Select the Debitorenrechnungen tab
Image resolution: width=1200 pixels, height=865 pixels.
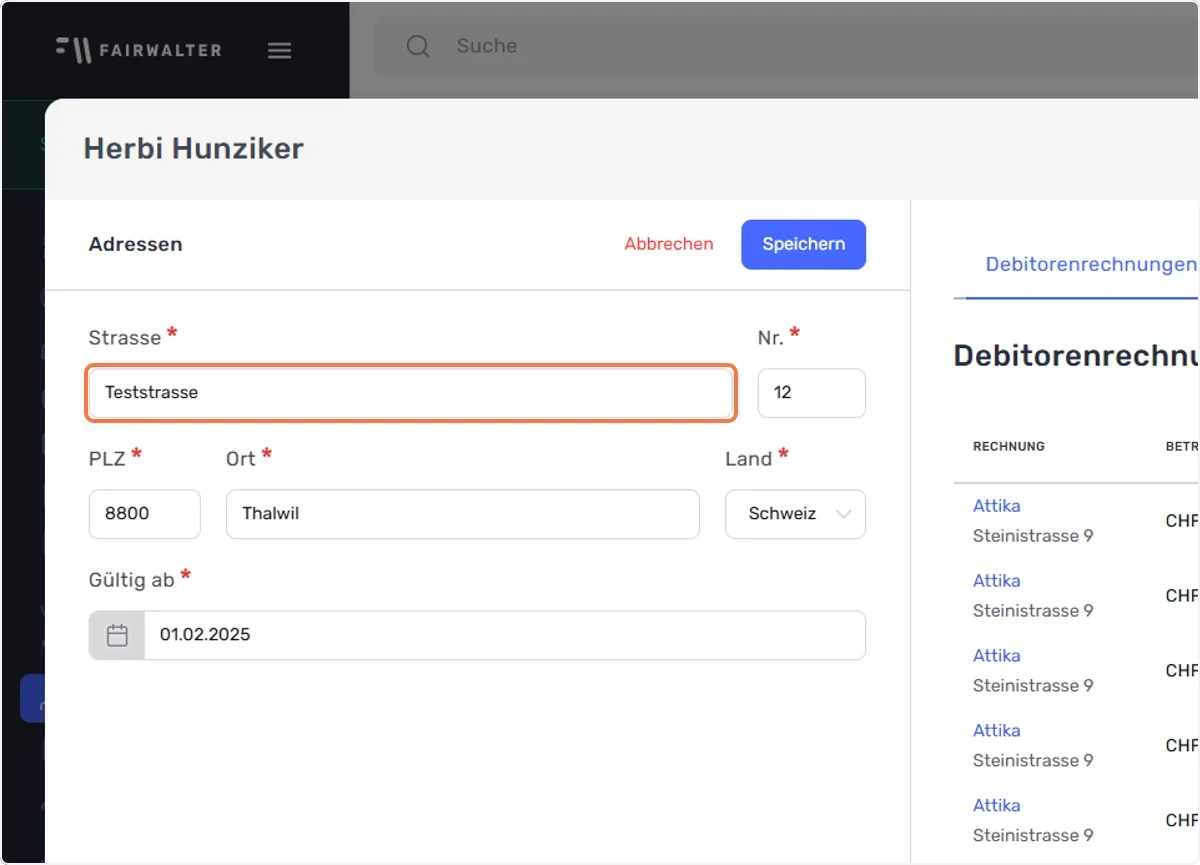(x=1091, y=264)
